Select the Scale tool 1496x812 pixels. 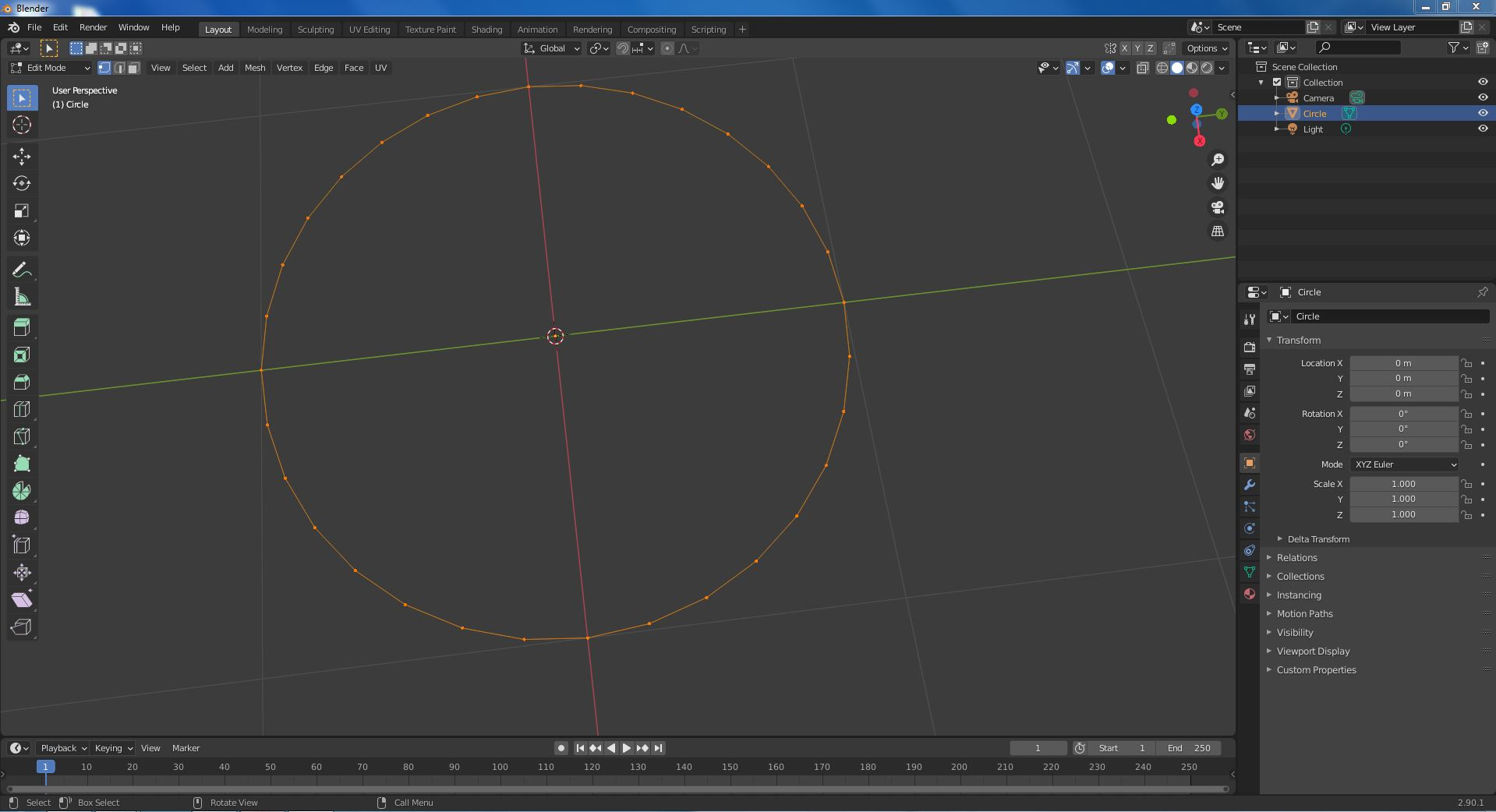[x=22, y=211]
